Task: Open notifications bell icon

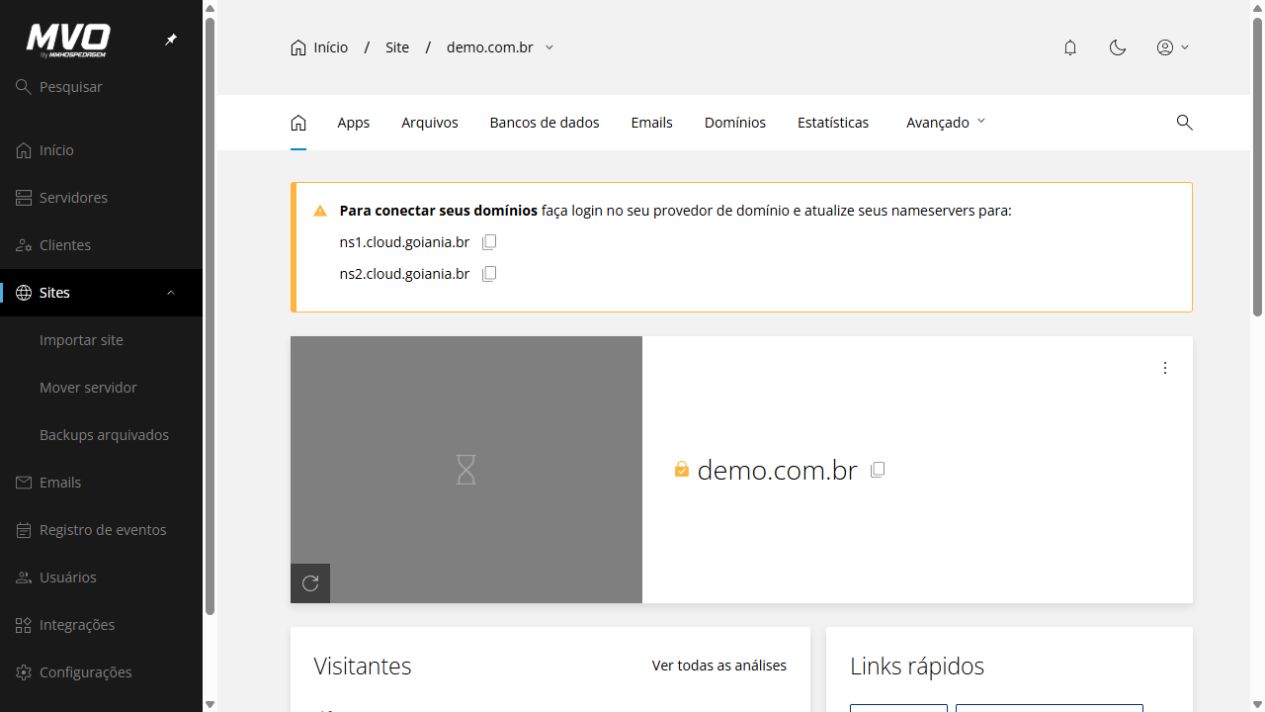Action: [x=1070, y=47]
